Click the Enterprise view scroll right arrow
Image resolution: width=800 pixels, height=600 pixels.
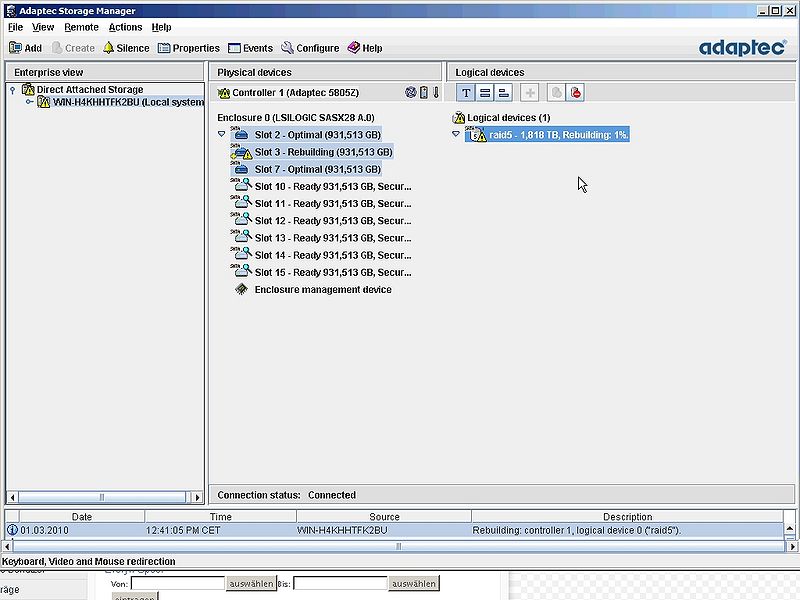[197, 497]
